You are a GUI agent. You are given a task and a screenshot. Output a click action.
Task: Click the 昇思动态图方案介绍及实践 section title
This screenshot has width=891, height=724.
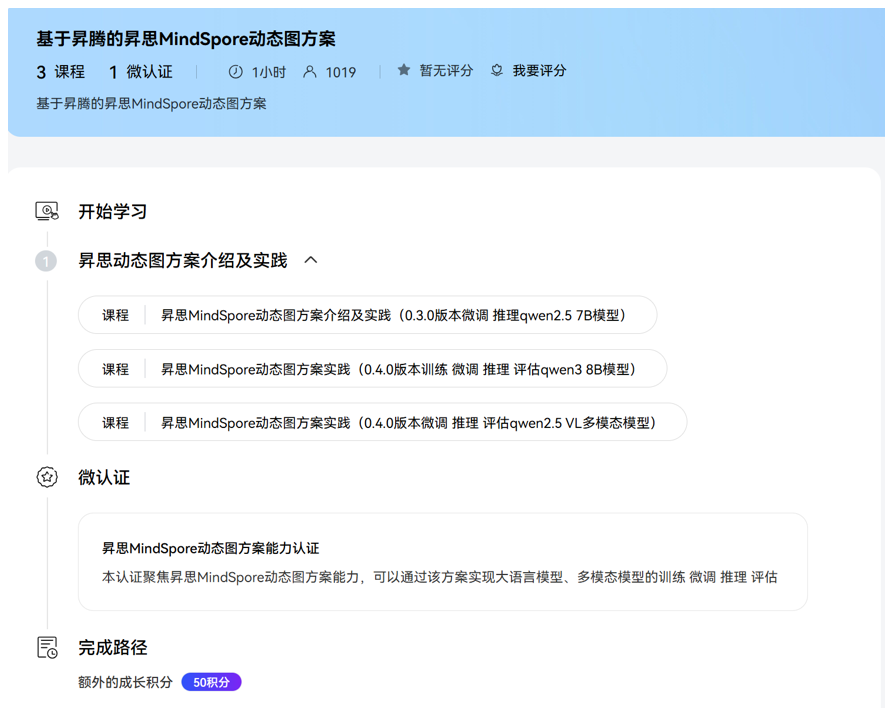click(183, 260)
